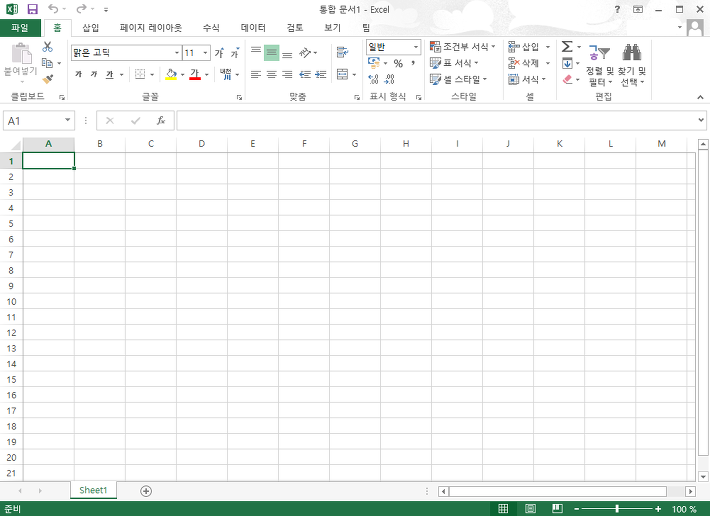This screenshot has width=710, height=516.
Task: Click the Borders grid icon
Action: click(140, 74)
